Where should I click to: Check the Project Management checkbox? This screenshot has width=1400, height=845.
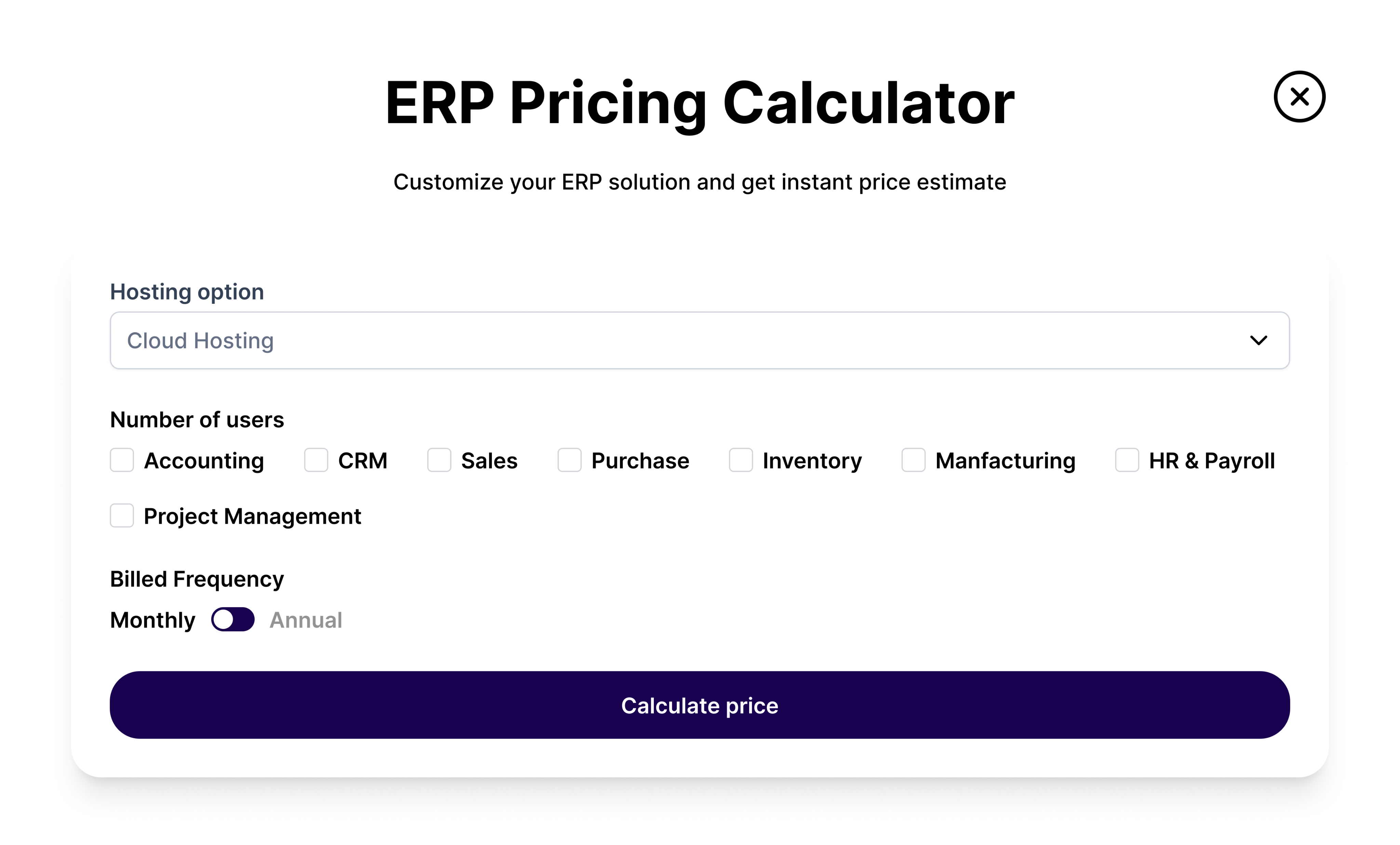pos(122,516)
